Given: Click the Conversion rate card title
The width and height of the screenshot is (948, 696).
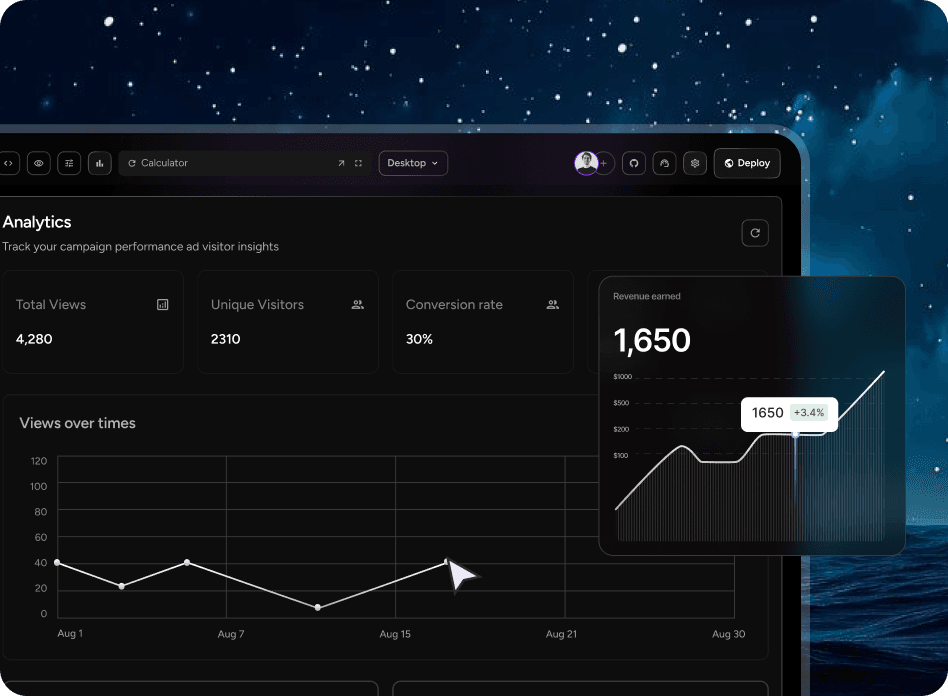Looking at the screenshot, I should [454, 305].
